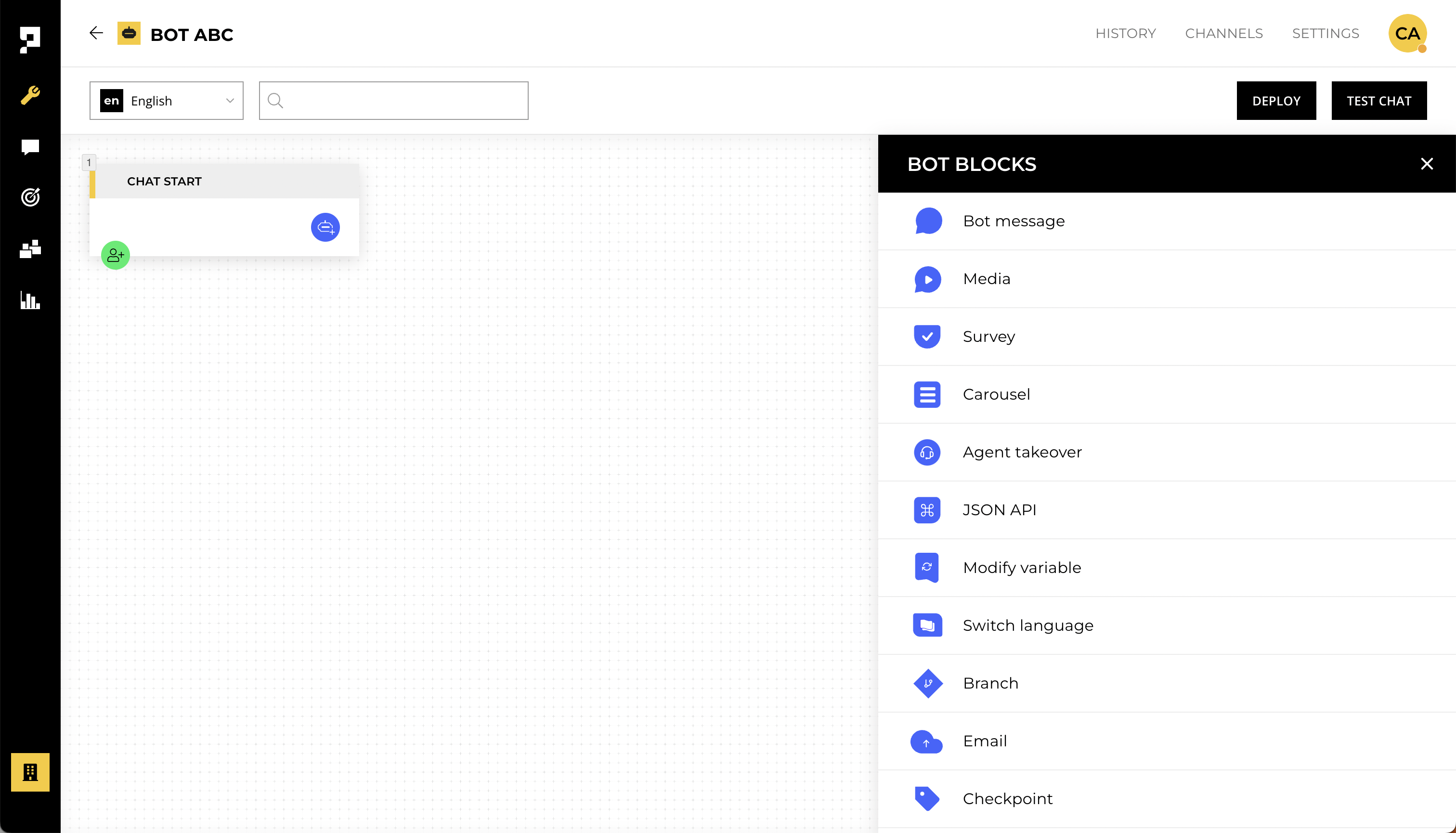1456x833 pixels.
Task: Open the bar chart analytics sidebar icon
Action: click(x=30, y=300)
